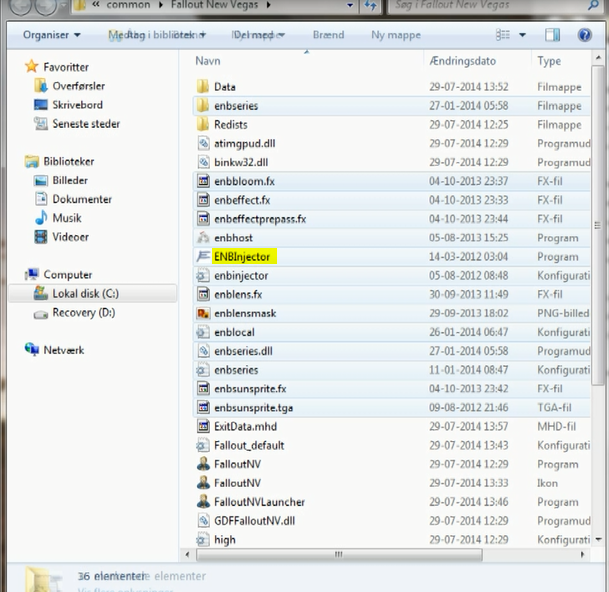Image resolution: width=609 pixels, height=592 pixels.
Task: Select enbsunsprite.tga file name
Action: [x=254, y=407]
